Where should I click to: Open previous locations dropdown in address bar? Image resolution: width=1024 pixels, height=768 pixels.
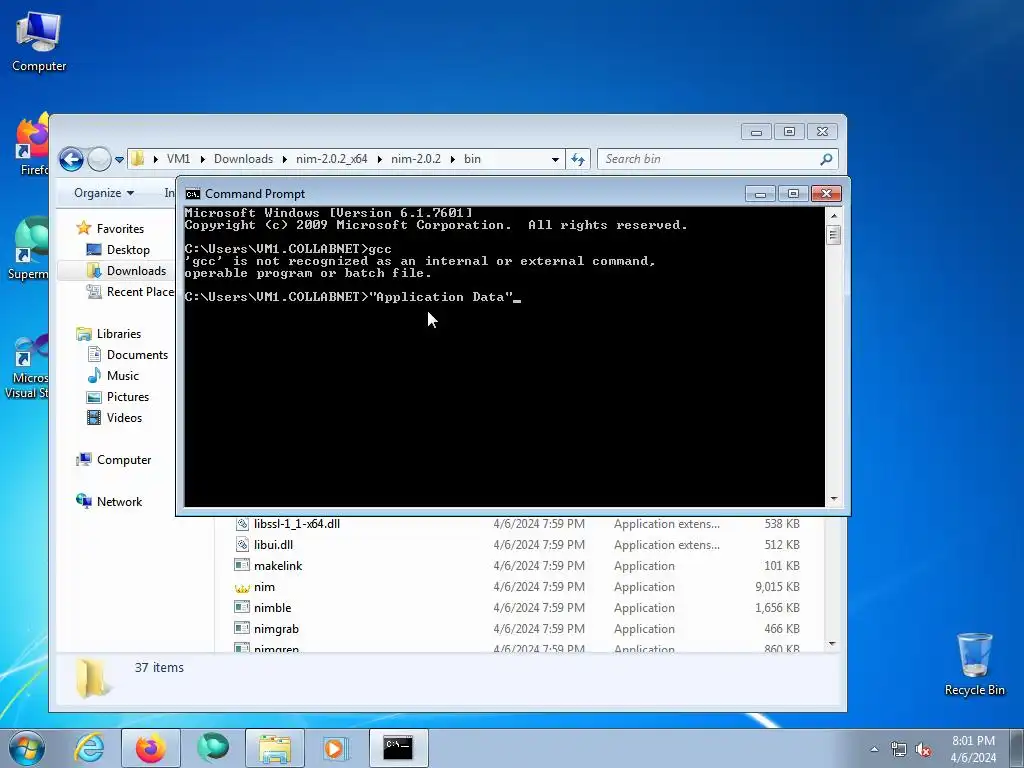[555, 159]
